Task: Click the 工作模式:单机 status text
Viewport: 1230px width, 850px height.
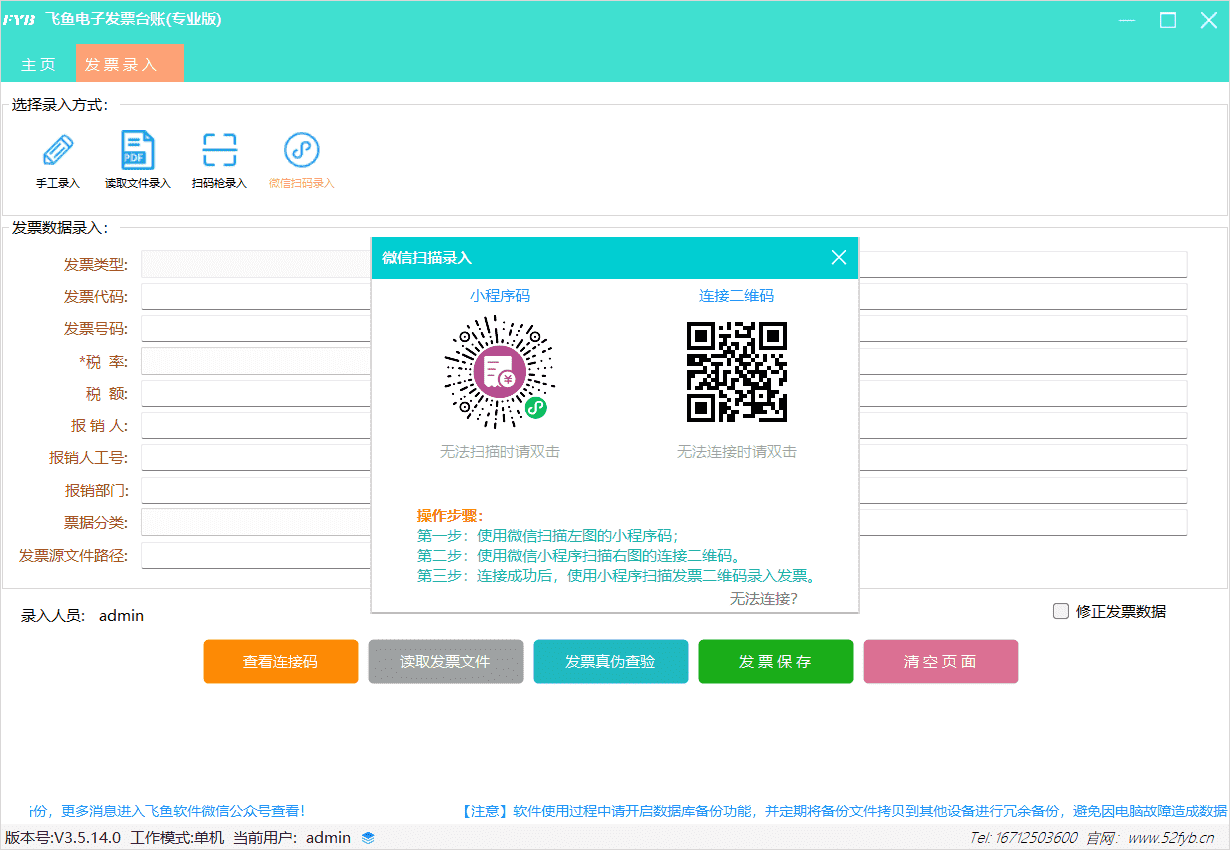Action: click(x=178, y=838)
